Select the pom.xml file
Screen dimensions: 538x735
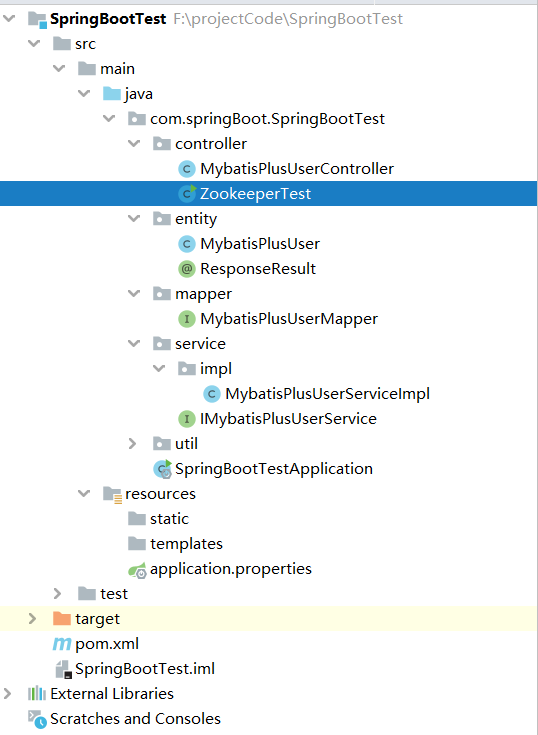pos(107,644)
